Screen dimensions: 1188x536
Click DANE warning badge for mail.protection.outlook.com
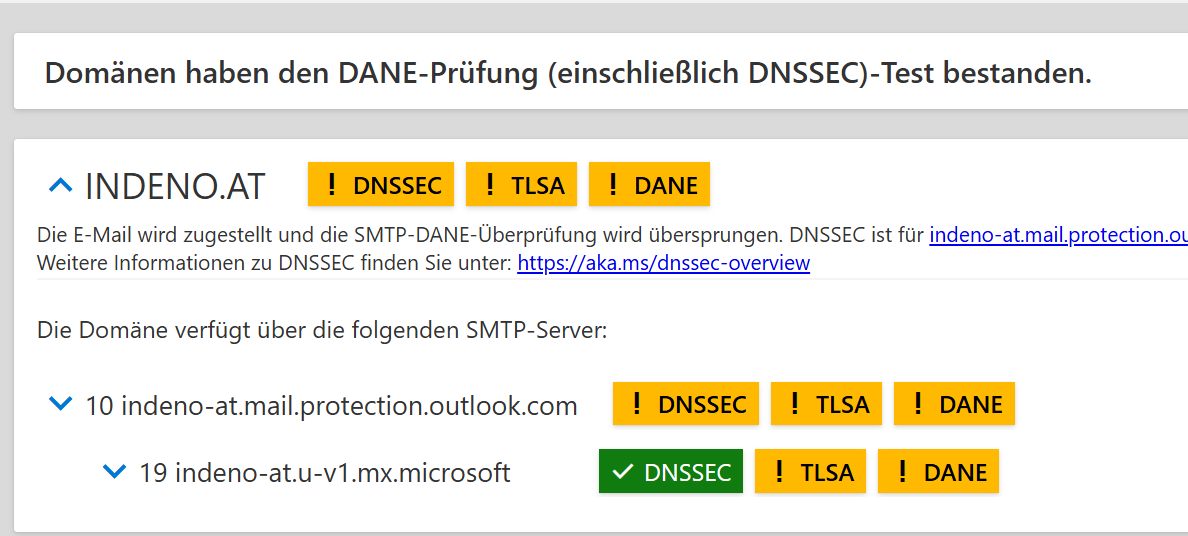coord(954,404)
